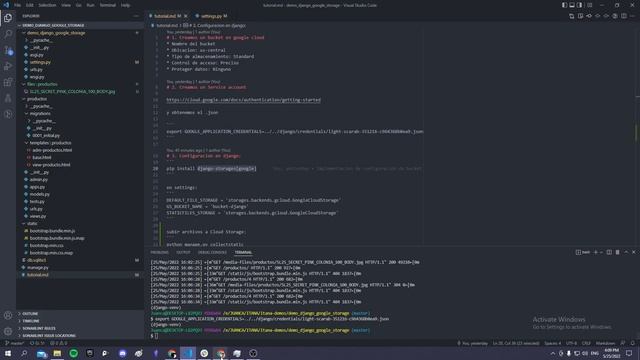Screen dimensions: 640x360
Task: Open base.html in the explorer tree
Action: (x=42, y=158)
